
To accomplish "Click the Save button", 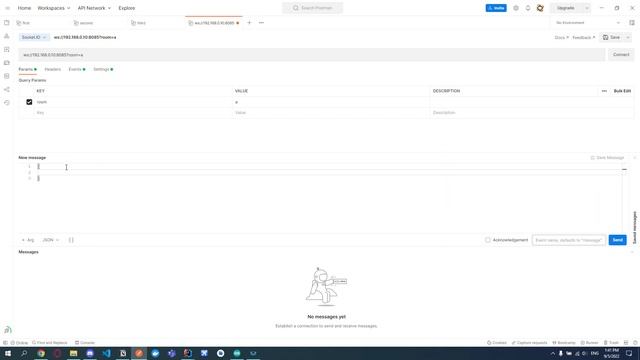I will [x=611, y=37].
